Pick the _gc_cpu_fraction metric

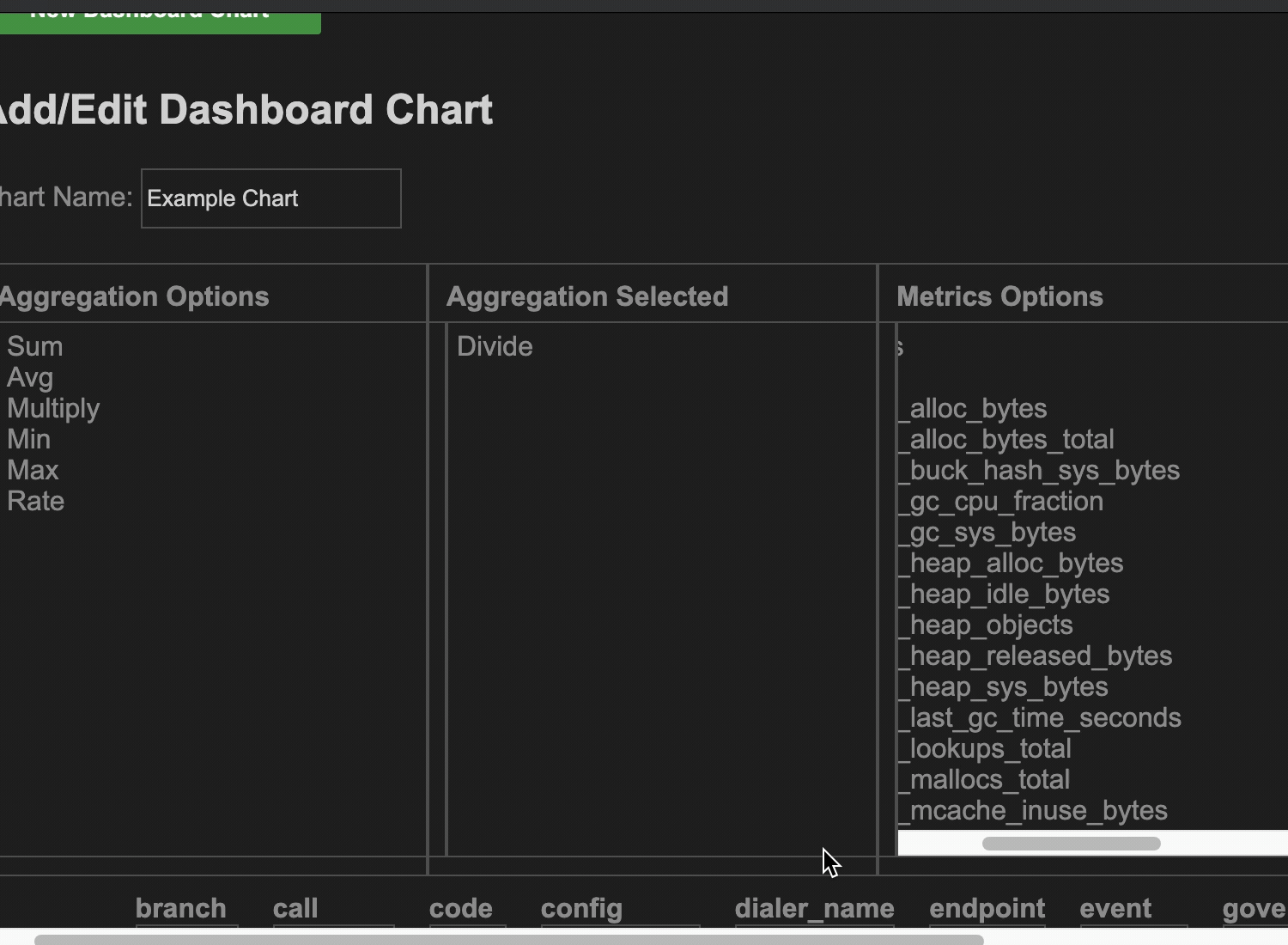(x=1000, y=501)
